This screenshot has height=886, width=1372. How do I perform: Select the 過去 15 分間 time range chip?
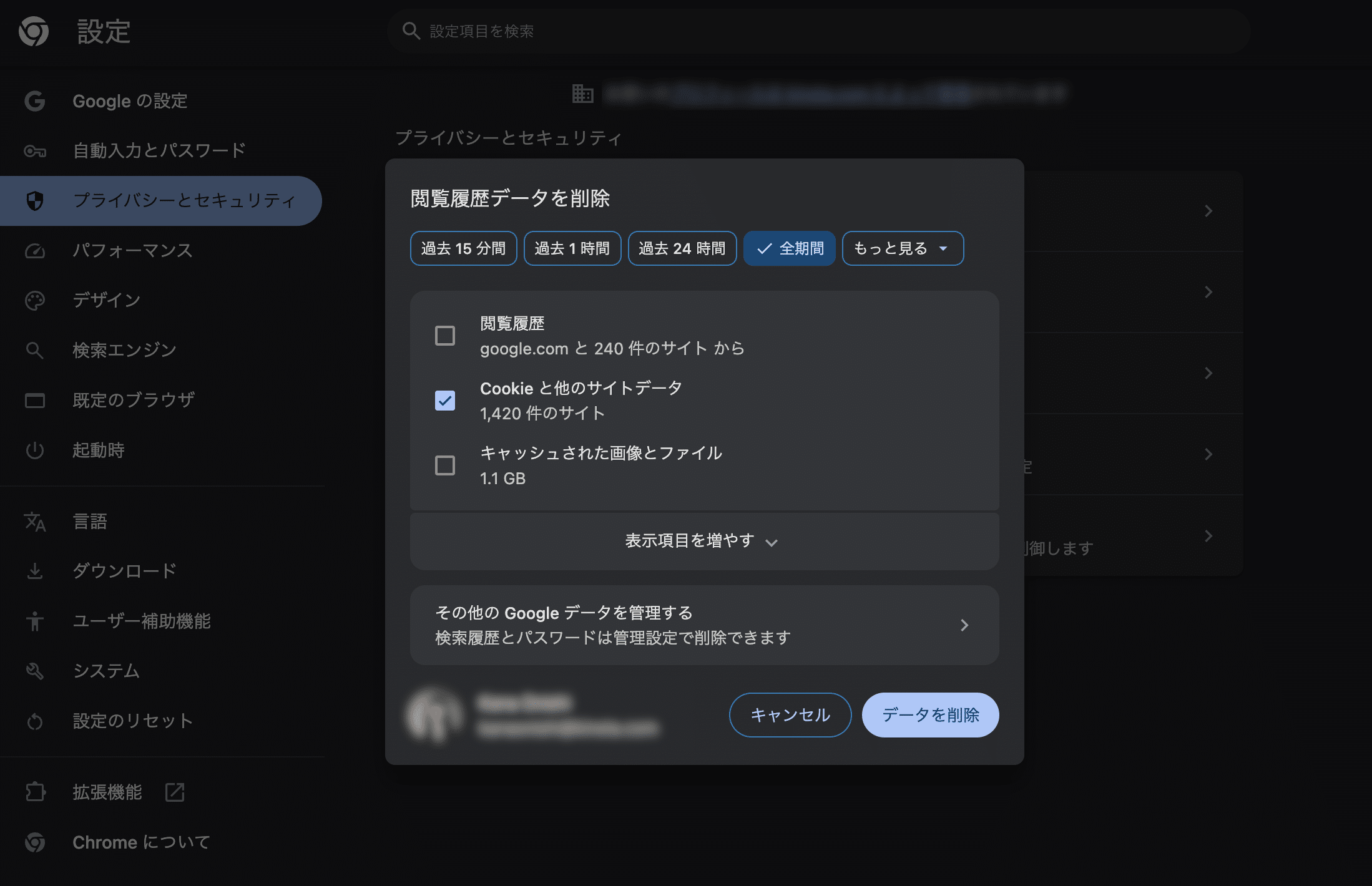click(463, 248)
